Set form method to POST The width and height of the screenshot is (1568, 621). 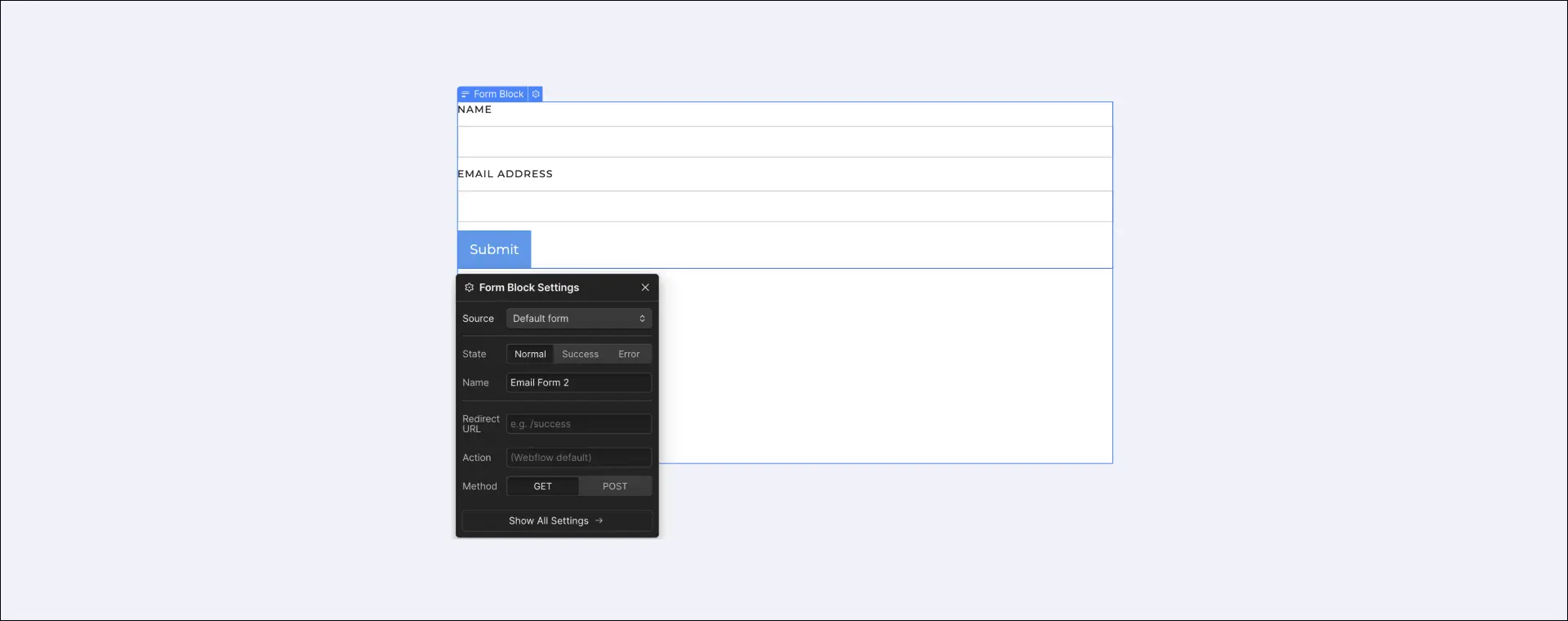point(615,486)
